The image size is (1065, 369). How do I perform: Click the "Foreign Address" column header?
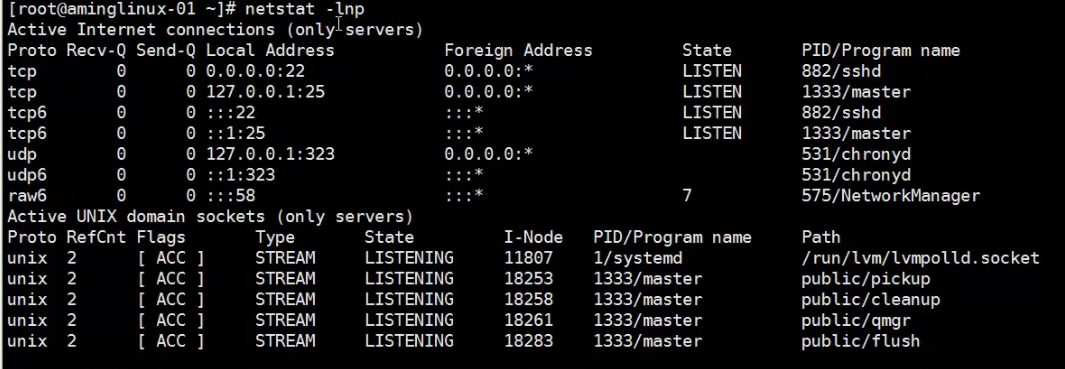(518, 51)
